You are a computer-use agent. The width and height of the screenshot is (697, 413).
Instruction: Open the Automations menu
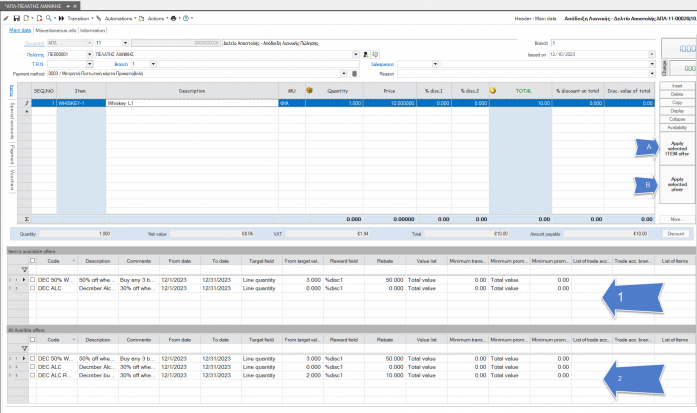pyautogui.click(x=120, y=18)
